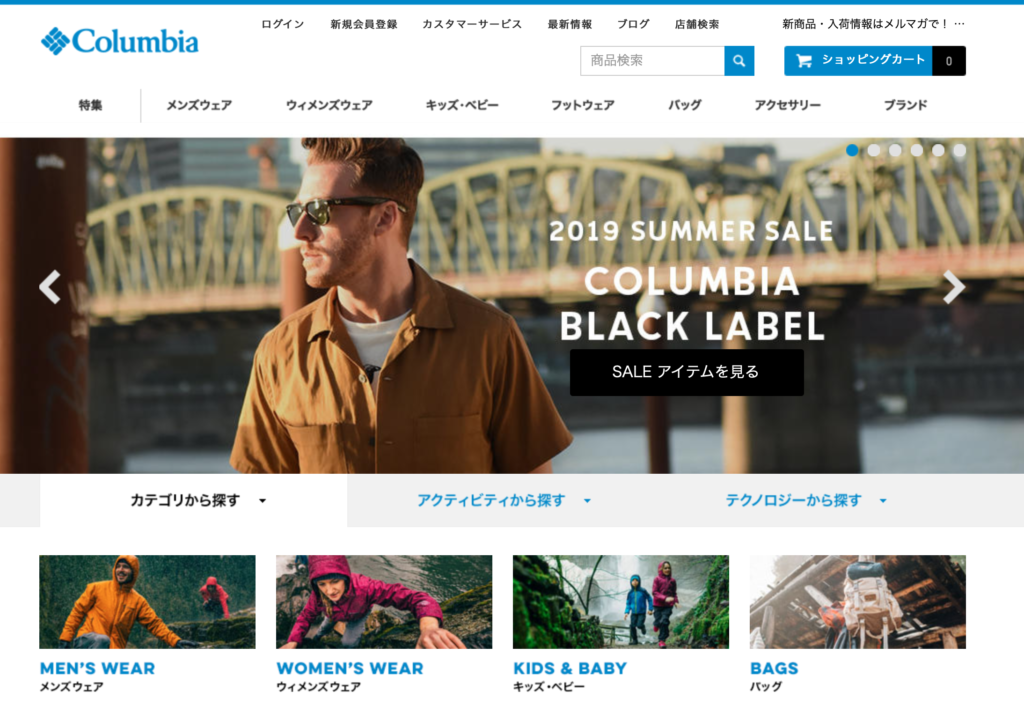Select the first carousel dot
The height and width of the screenshot is (705, 1024).
point(852,150)
